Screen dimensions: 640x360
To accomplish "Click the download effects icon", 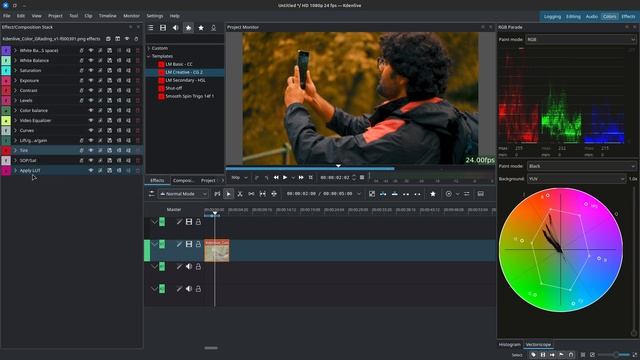I will (213, 28).
